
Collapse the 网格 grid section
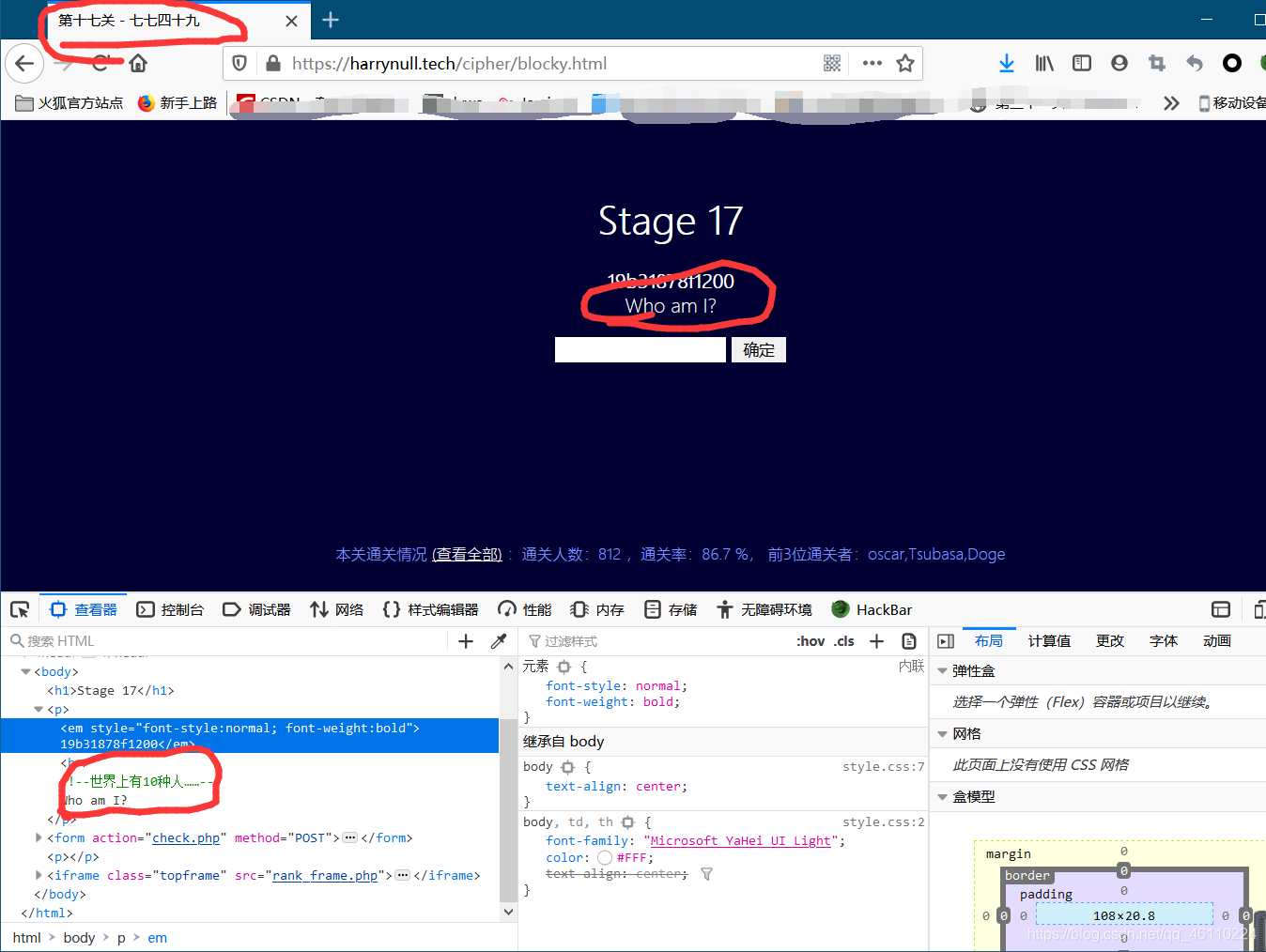pos(943,734)
